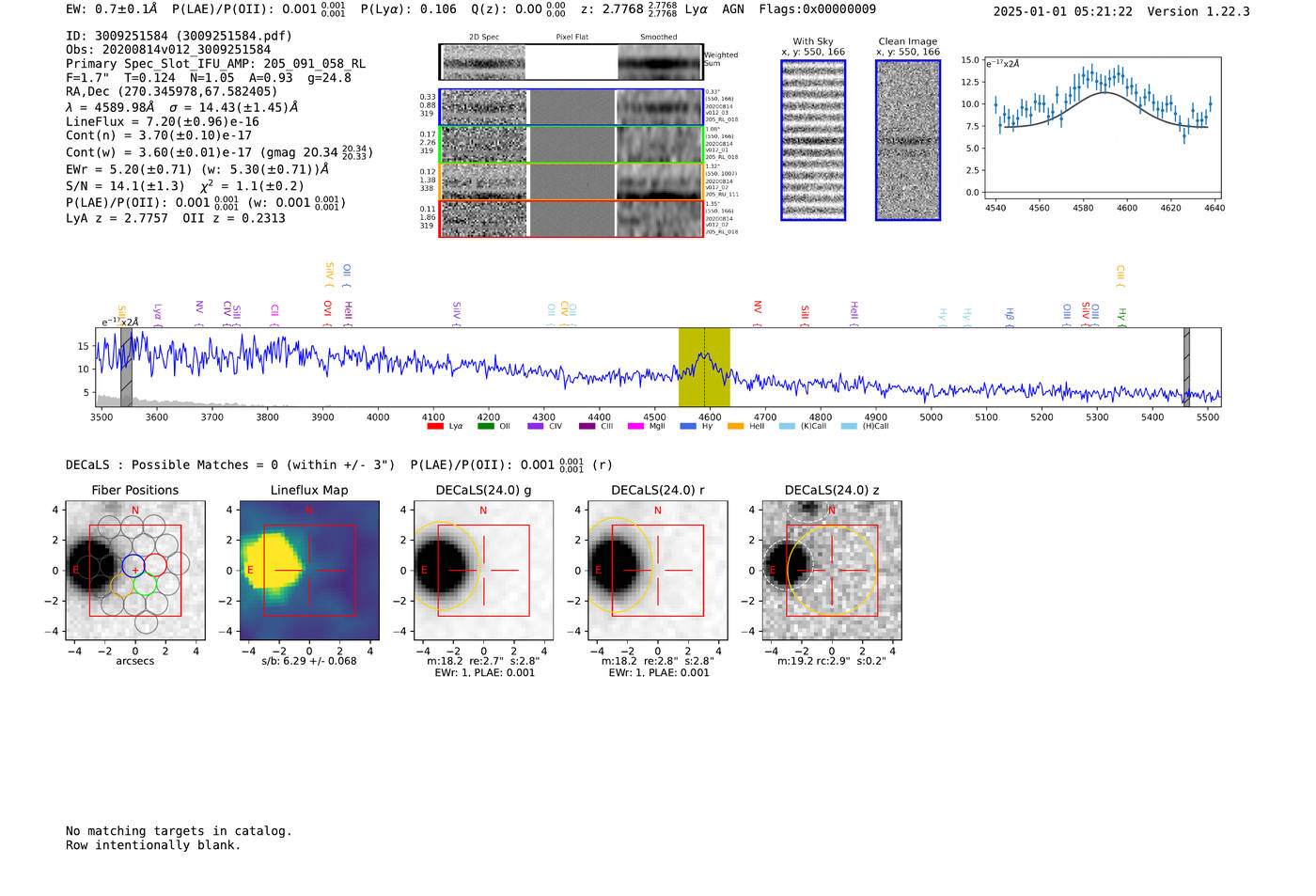This screenshot has height=896, width=1316.
Task: Select the red-bordered 2D fiber spectrum row
Action: (x=572, y=218)
